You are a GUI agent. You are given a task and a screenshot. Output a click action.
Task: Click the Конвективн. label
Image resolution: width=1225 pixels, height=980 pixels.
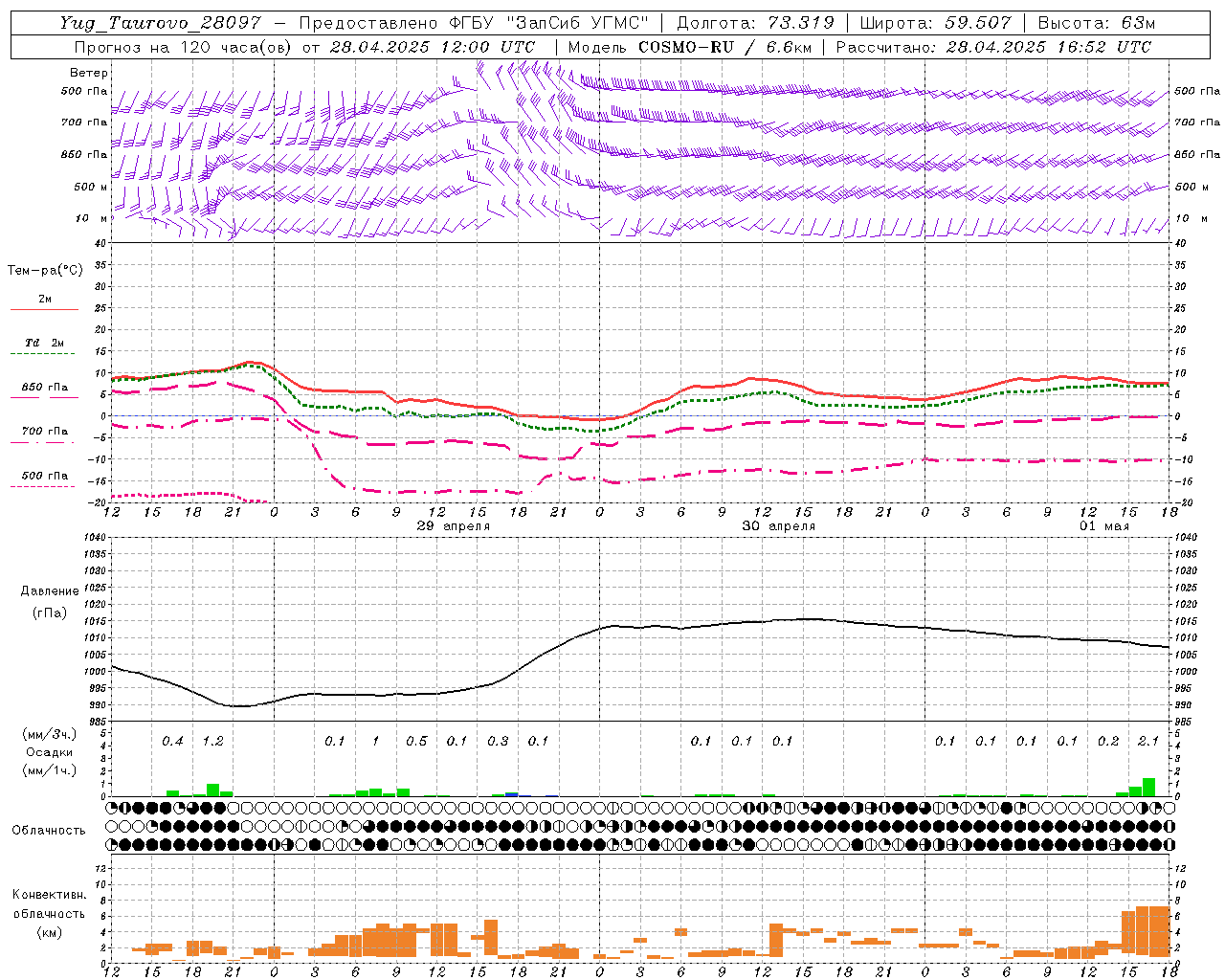click(x=49, y=895)
